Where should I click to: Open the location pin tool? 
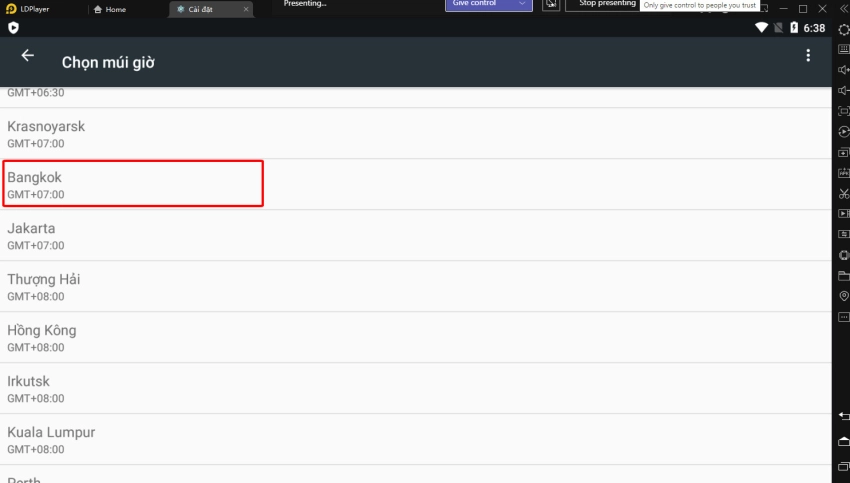pyautogui.click(x=843, y=297)
